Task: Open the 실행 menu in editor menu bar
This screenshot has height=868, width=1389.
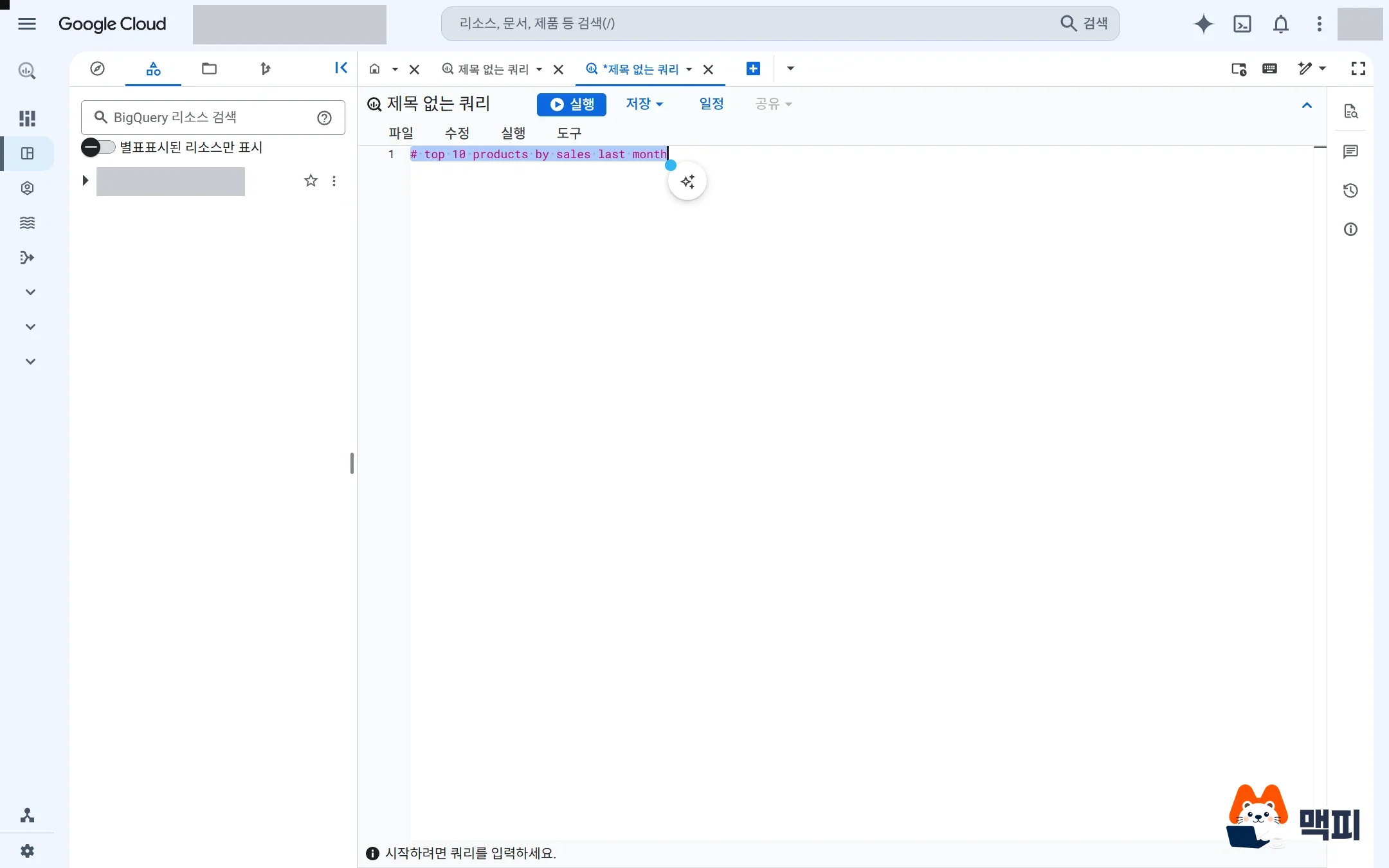Action: 513,133
